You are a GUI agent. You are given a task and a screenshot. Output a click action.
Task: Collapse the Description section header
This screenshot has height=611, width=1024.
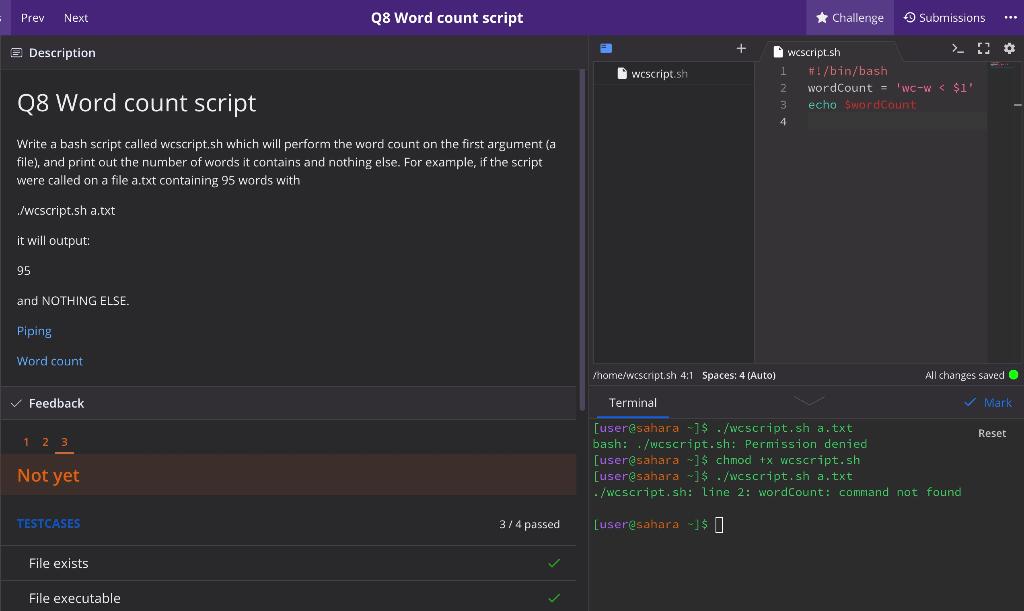pyautogui.click(x=61, y=52)
